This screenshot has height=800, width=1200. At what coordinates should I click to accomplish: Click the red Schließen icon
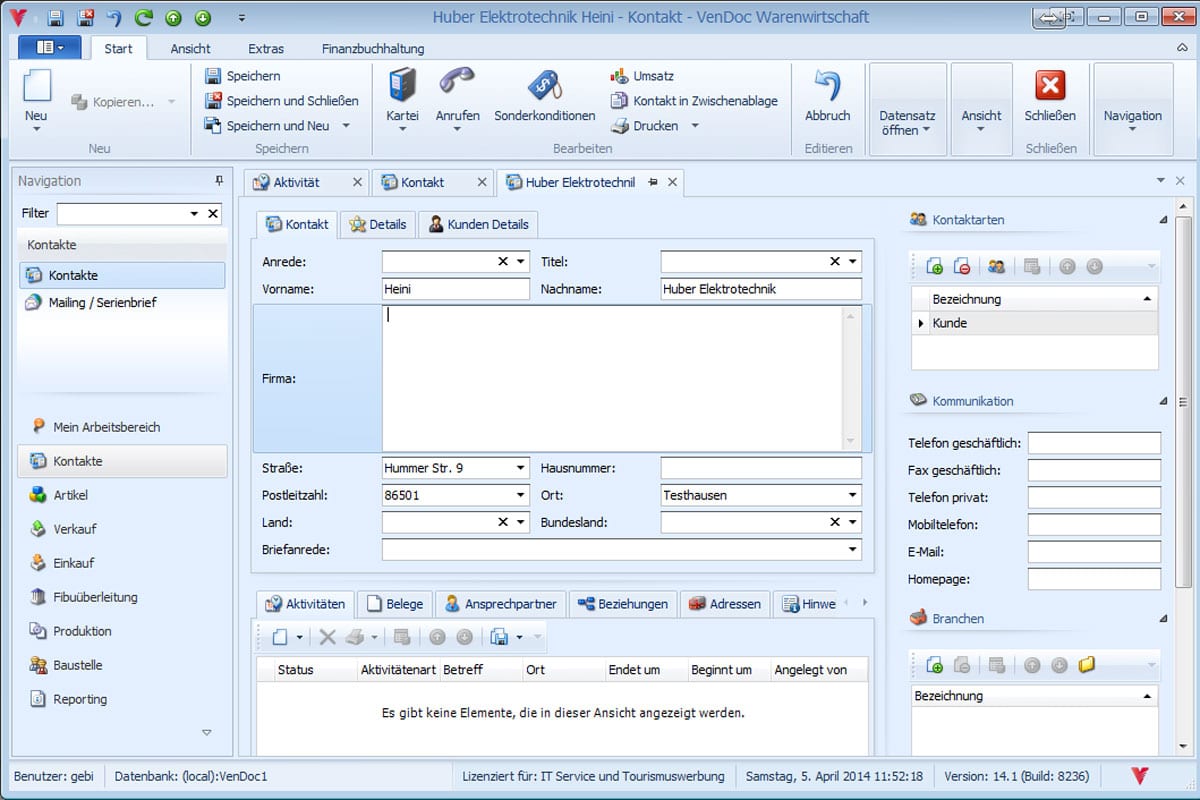pyautogui.click(x=1050, y=86)
